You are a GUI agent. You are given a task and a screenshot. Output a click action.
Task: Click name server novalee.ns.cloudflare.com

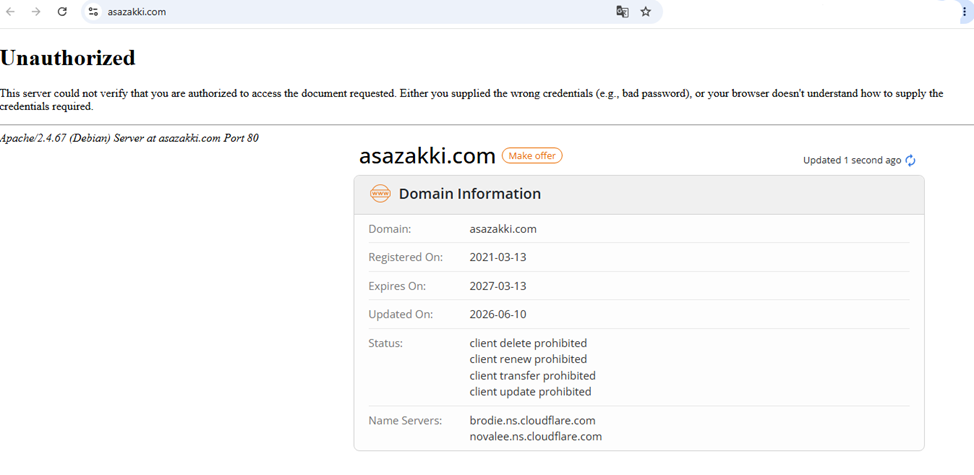coord(535,437)
